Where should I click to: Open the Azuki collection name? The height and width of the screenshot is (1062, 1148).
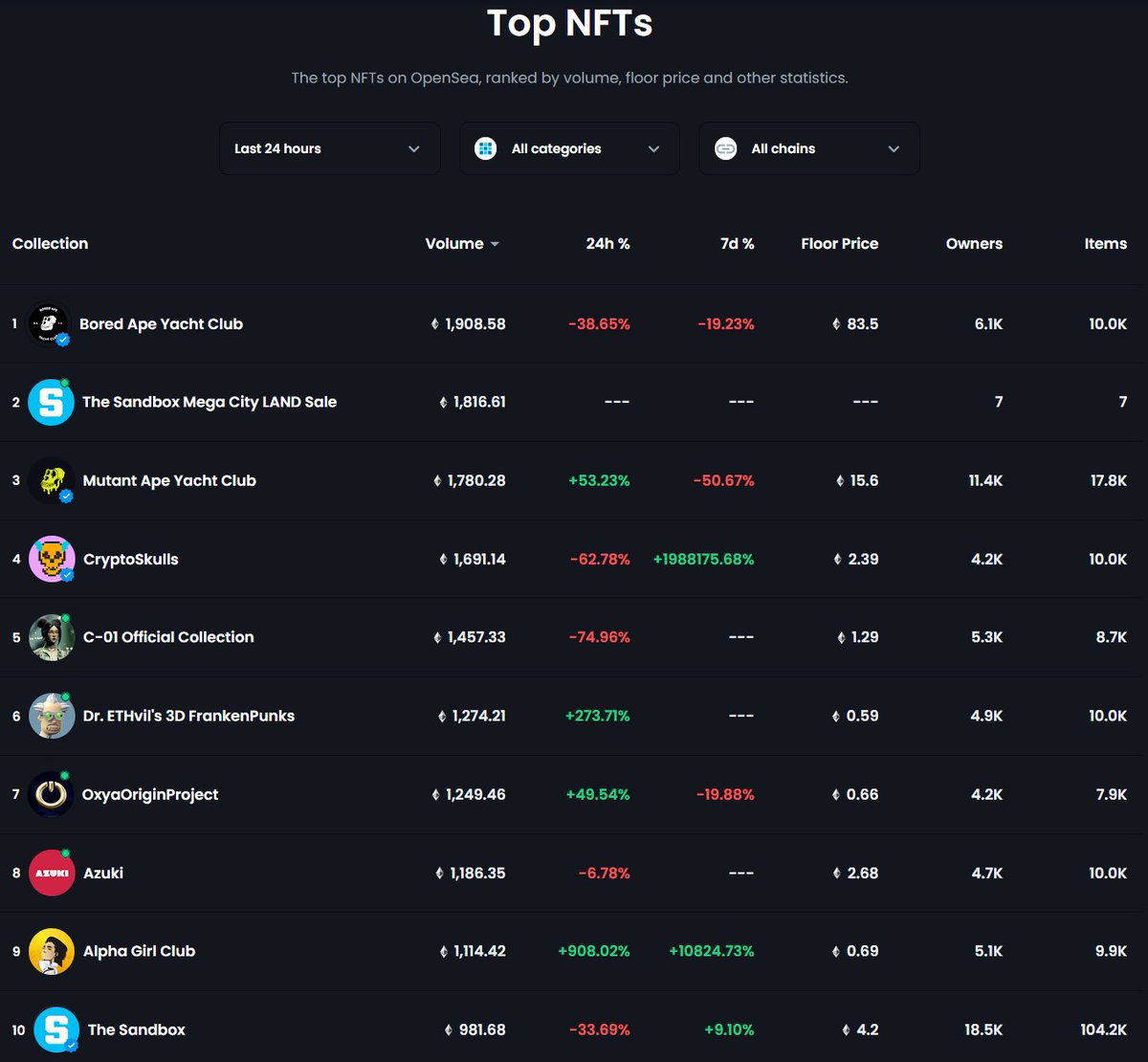pos(103,873)
